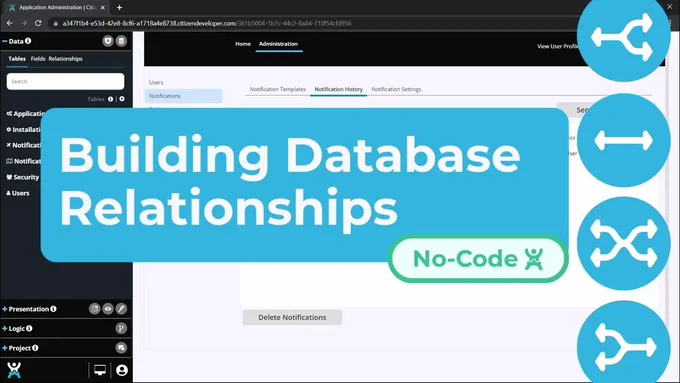
Task: Expand the Logic section
Action: tap(5, 328)
